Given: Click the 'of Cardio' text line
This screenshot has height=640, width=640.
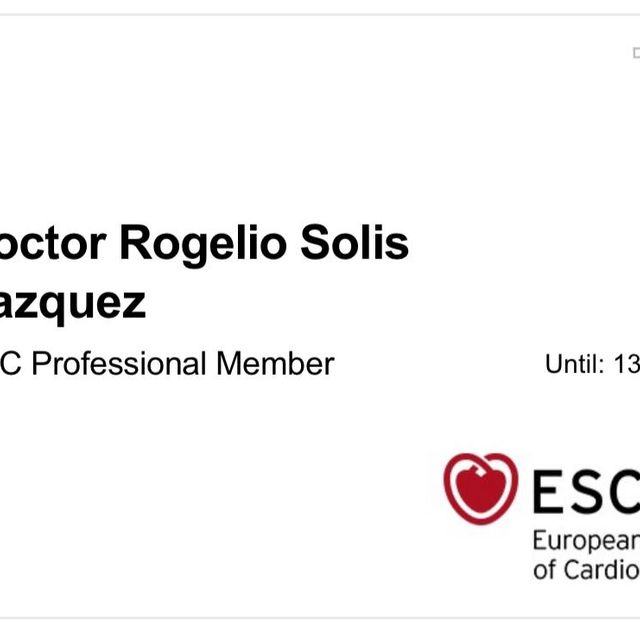Looking at the screenshot, I should [586, 571].
